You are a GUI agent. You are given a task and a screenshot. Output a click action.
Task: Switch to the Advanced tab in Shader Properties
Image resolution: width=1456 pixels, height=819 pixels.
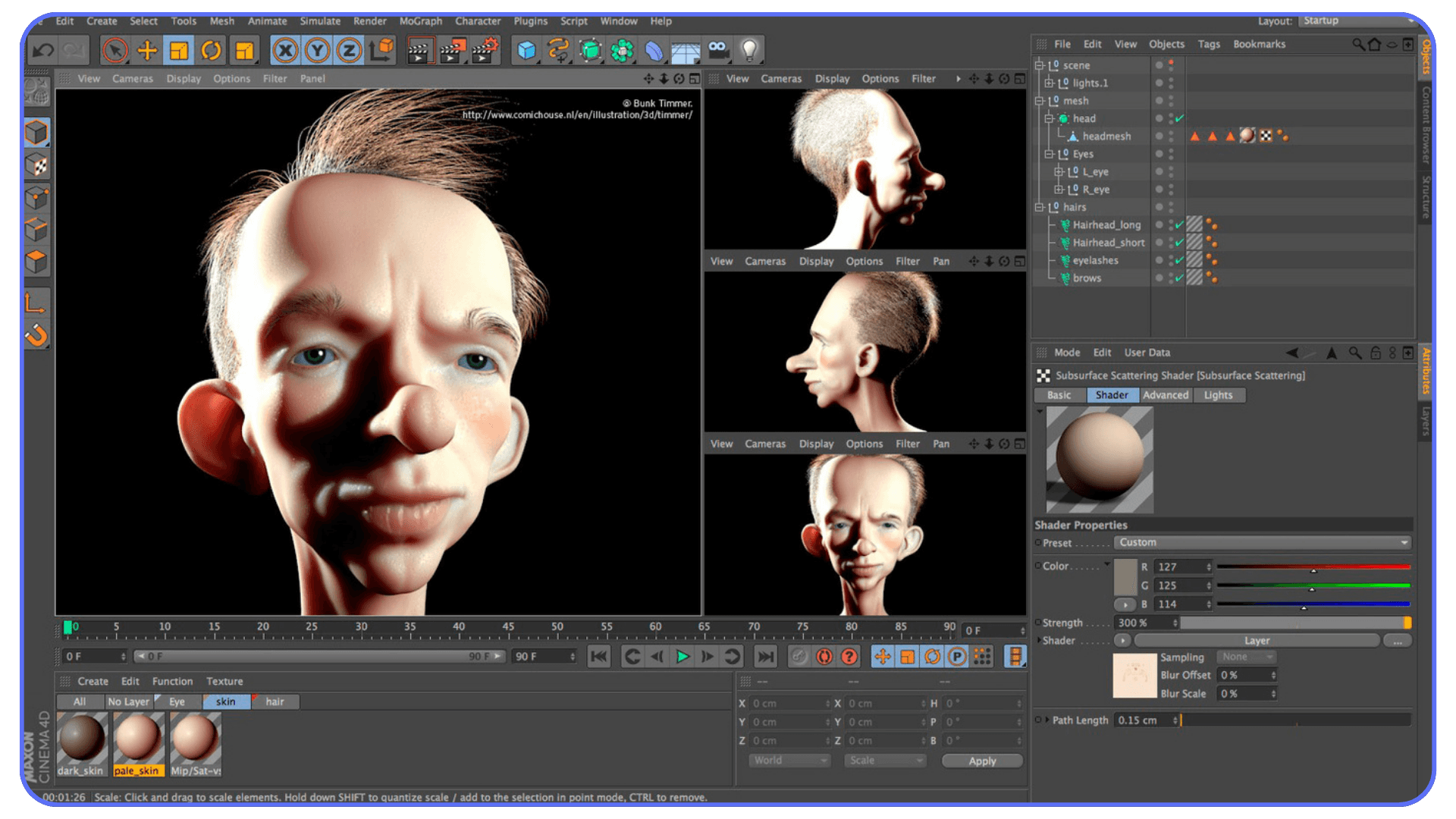point(1166,395)
